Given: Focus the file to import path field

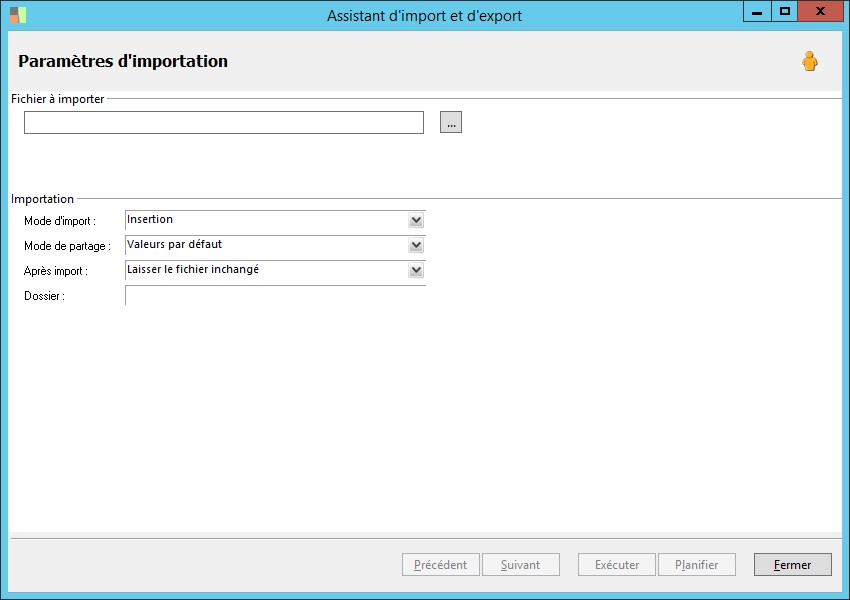Looking at the screenshot, I should click(224, 122).
